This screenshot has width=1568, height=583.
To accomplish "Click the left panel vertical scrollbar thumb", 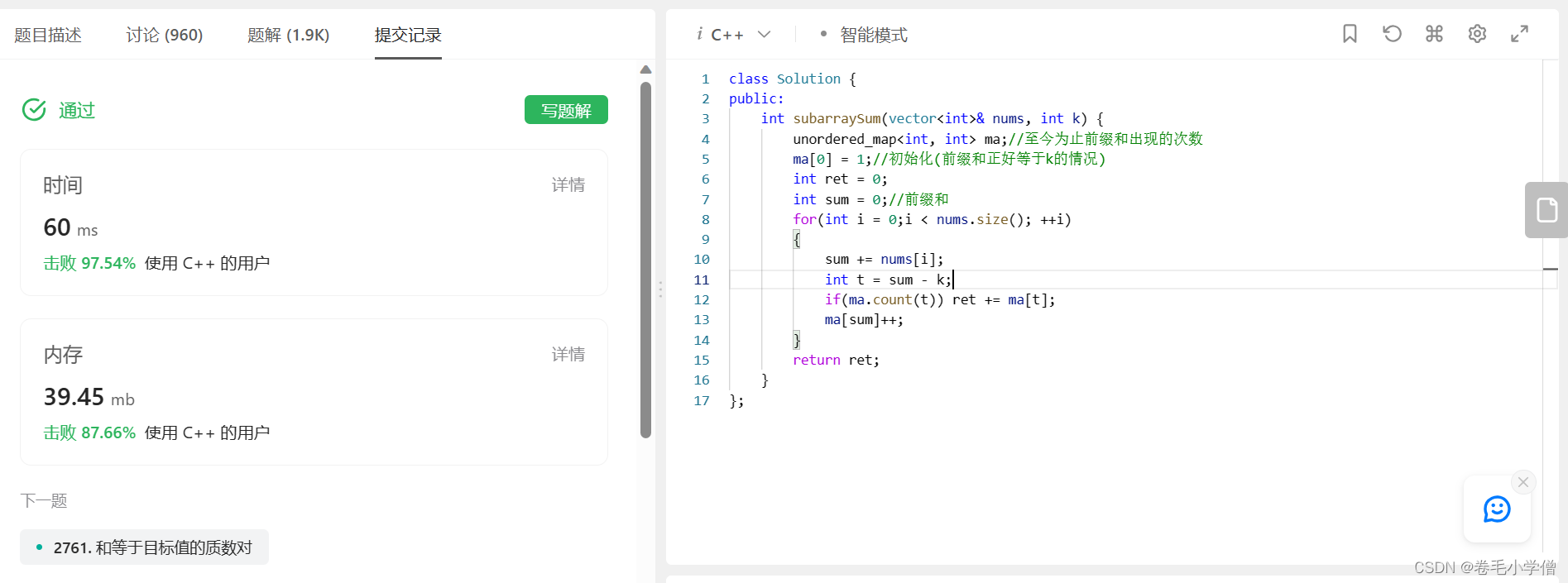I will (646, 260).
